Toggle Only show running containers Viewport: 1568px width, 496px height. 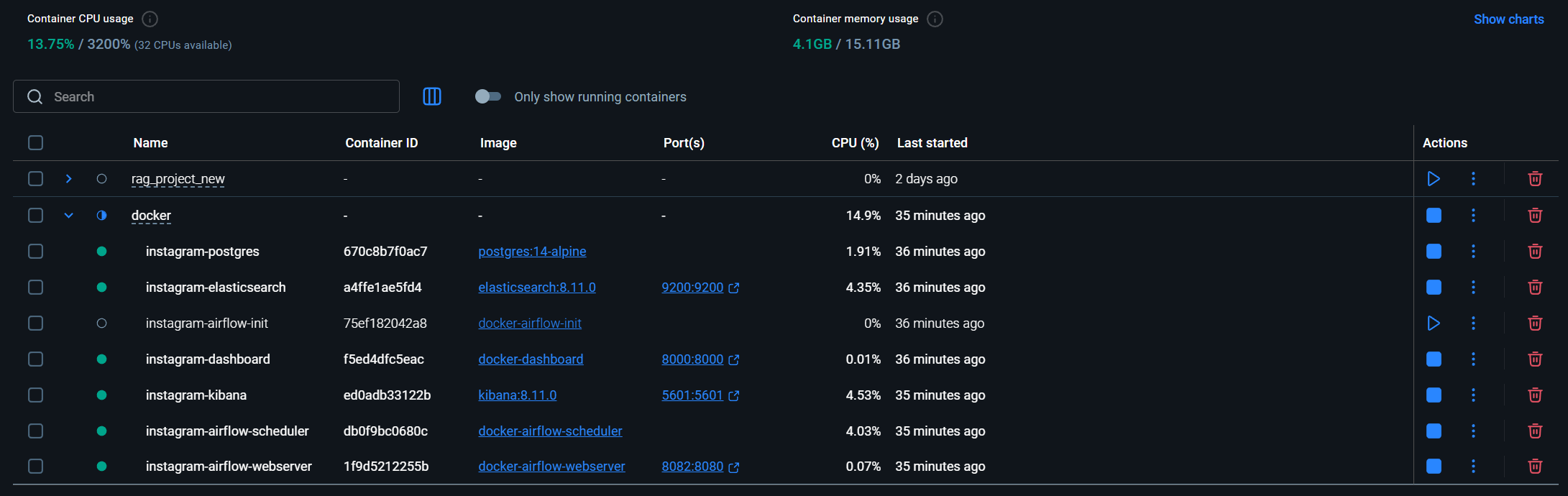[488, 97]
